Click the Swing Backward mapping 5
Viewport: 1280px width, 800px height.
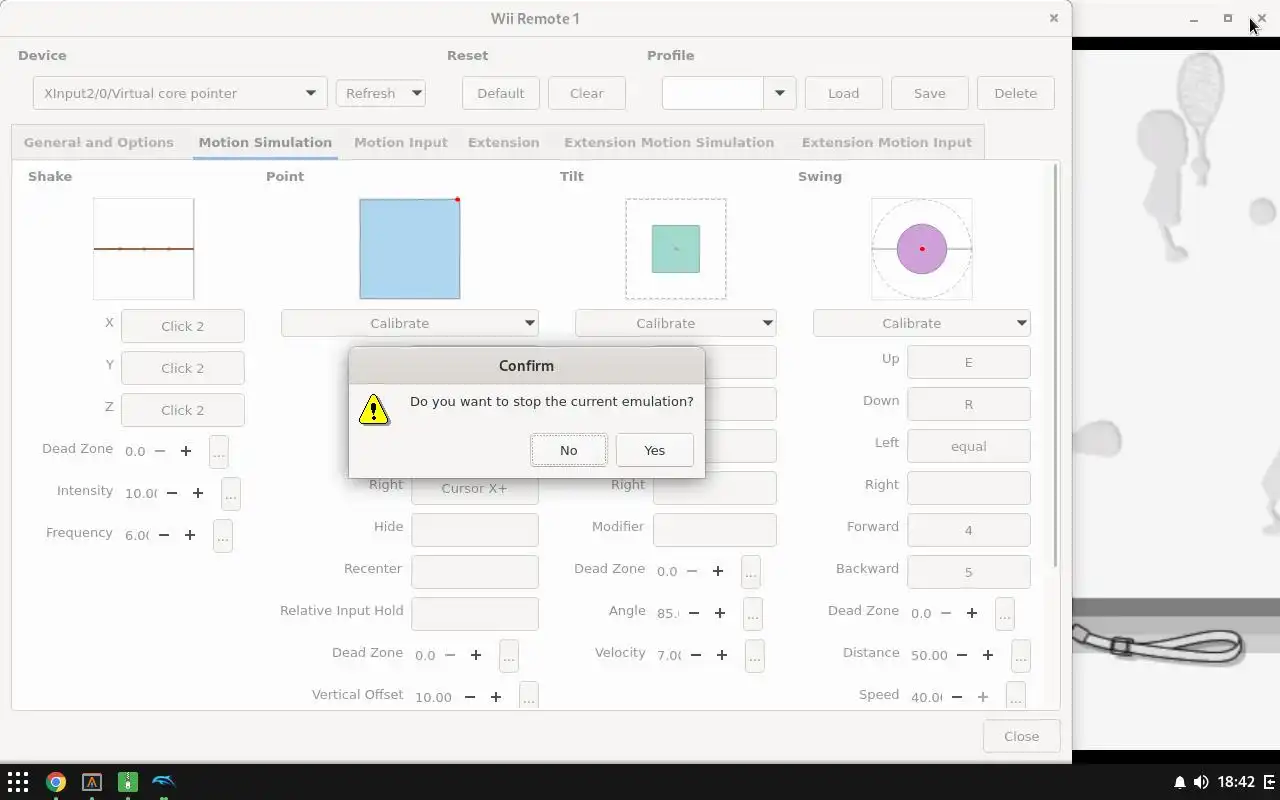pos(969,572)
